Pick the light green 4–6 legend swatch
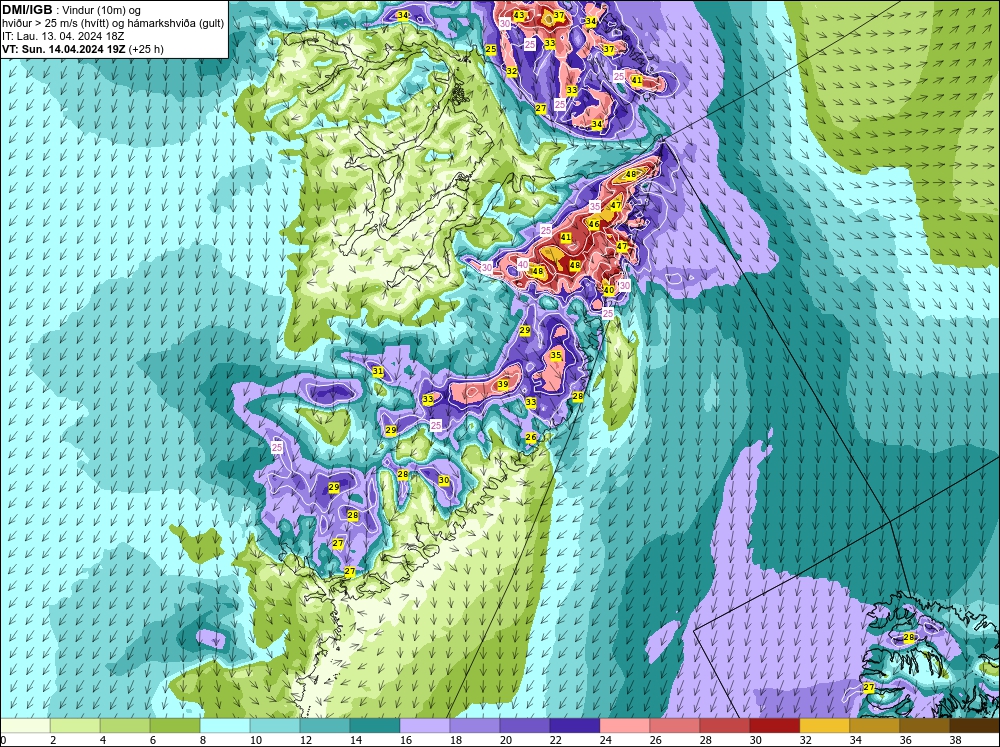 coord(125,726)
